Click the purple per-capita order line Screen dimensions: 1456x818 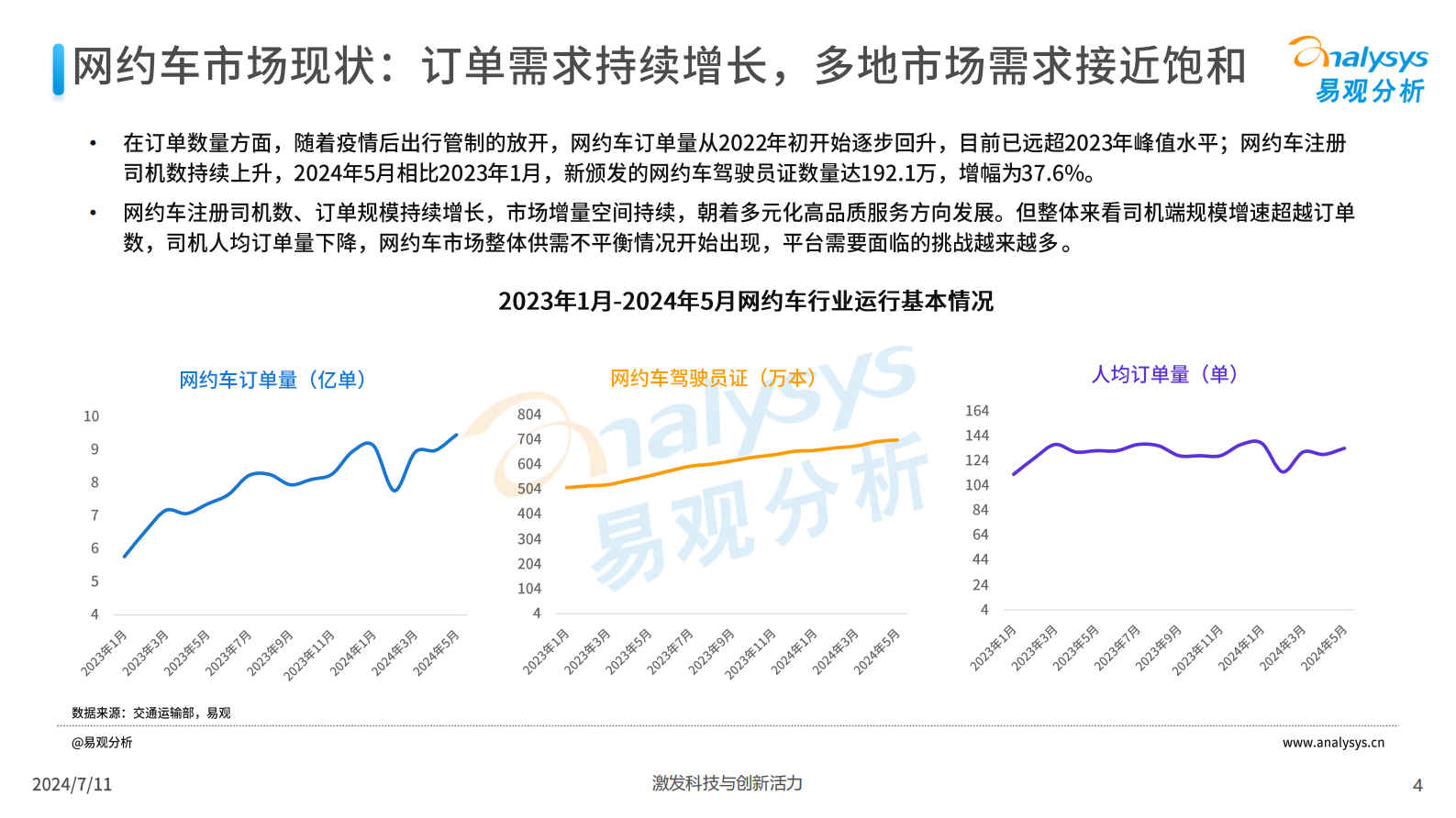pyautogui.click(x=1179, y=457)
